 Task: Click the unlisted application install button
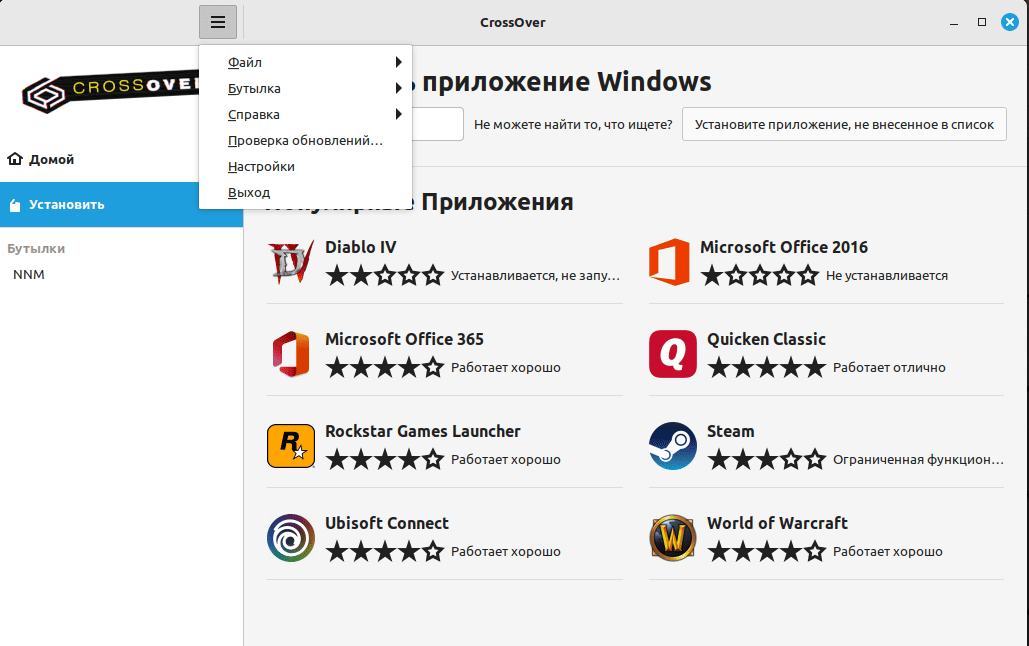(x=844, y=125)
